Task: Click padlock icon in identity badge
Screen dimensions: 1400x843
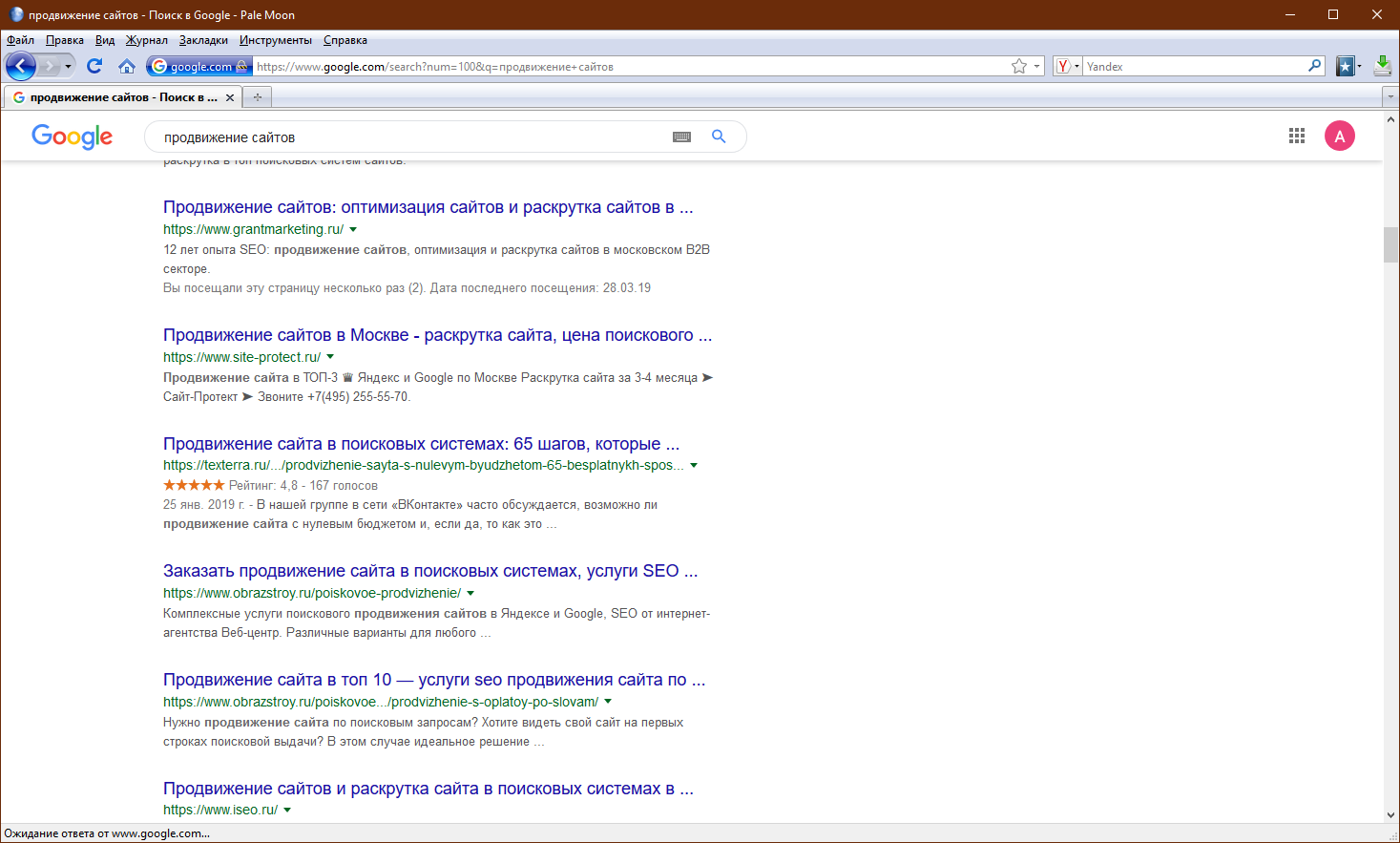Action: (241, 66)
